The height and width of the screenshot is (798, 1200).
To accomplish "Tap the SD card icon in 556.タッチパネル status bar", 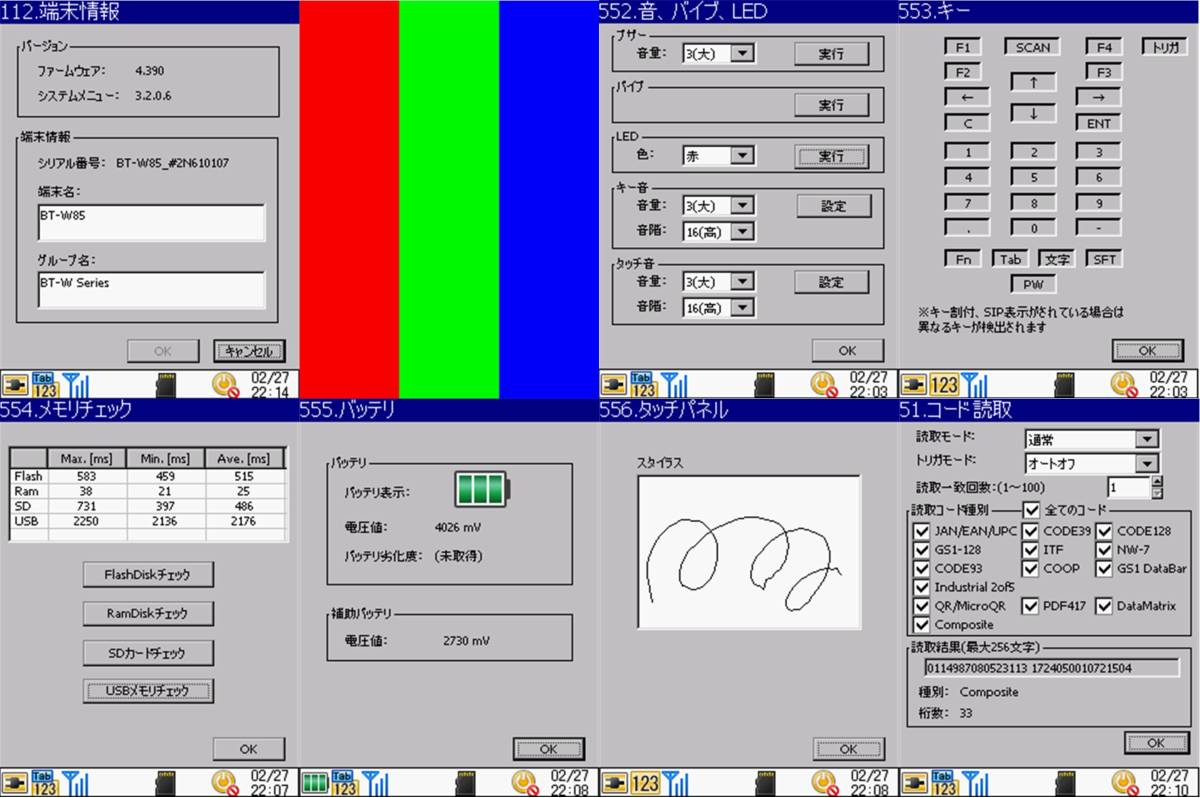I will tap(765, 783).
